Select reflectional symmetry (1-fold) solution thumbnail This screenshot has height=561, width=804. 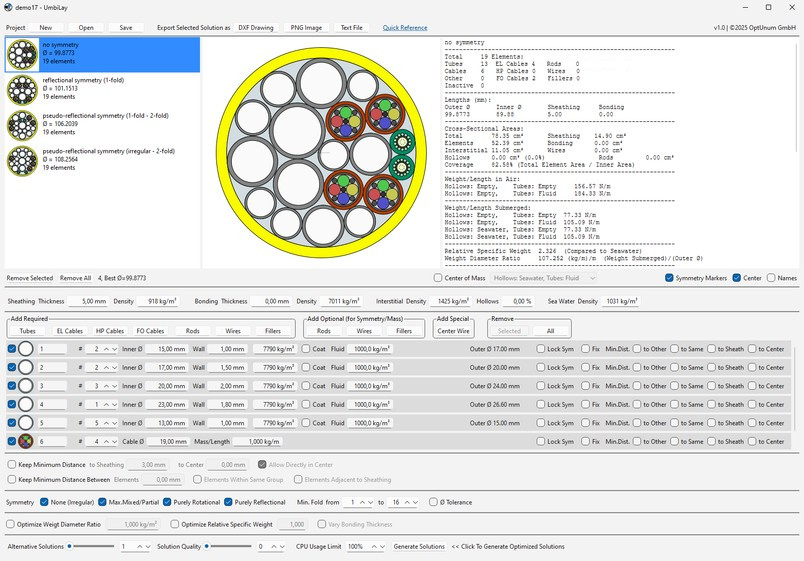point(23,89)
